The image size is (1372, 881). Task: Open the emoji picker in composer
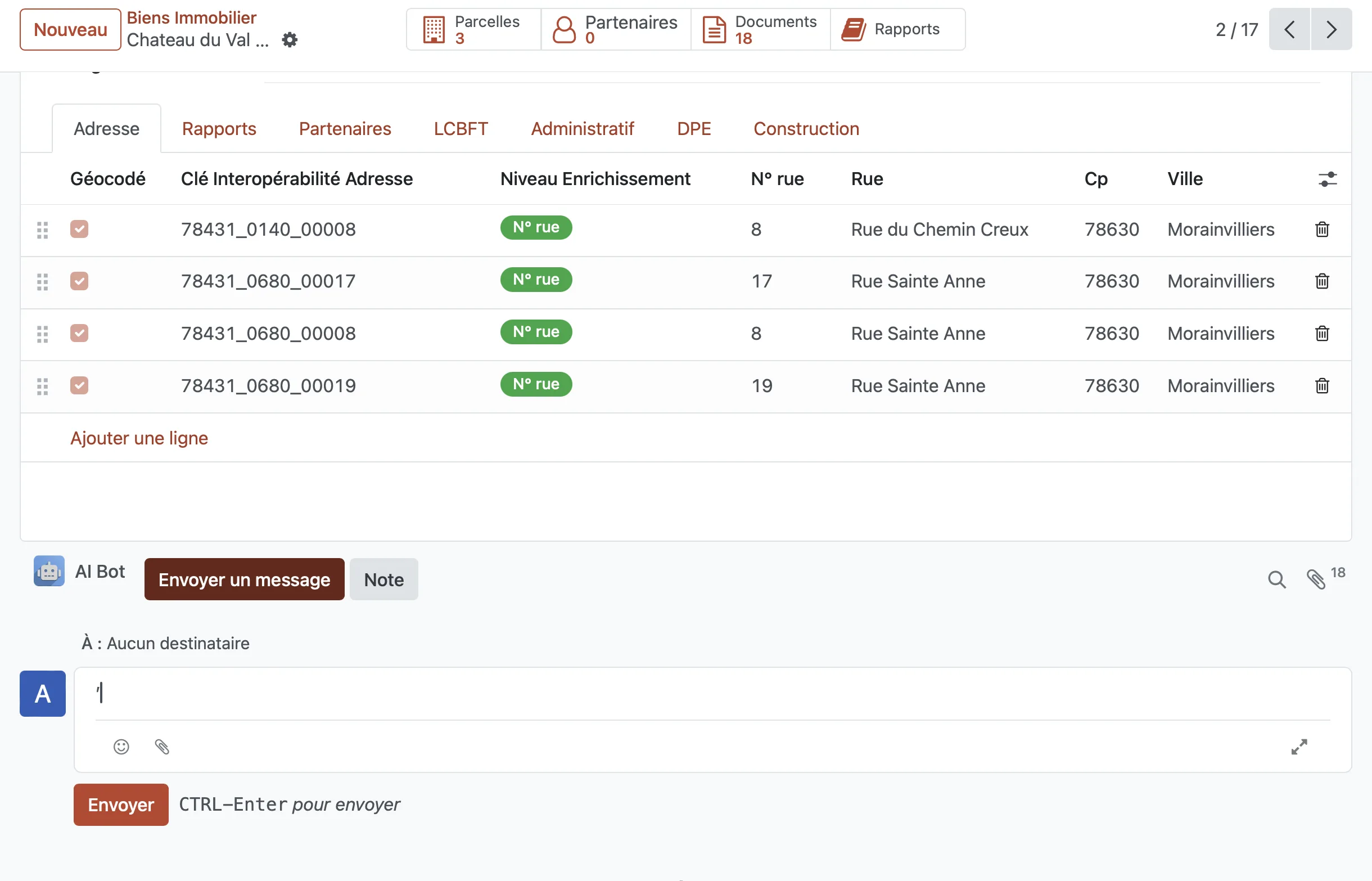(121, 747)
